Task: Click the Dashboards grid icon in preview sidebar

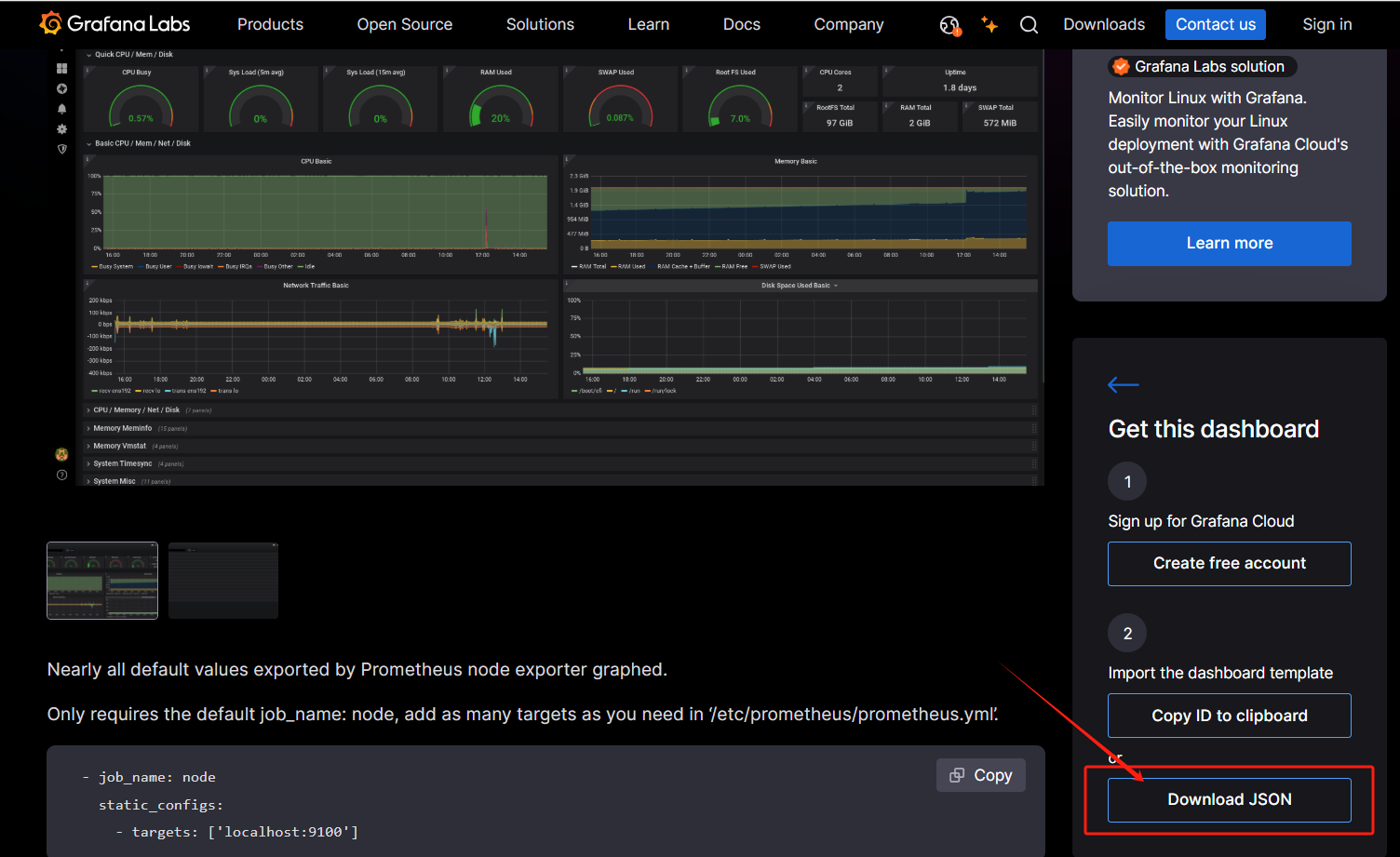Action: [61, 69]
